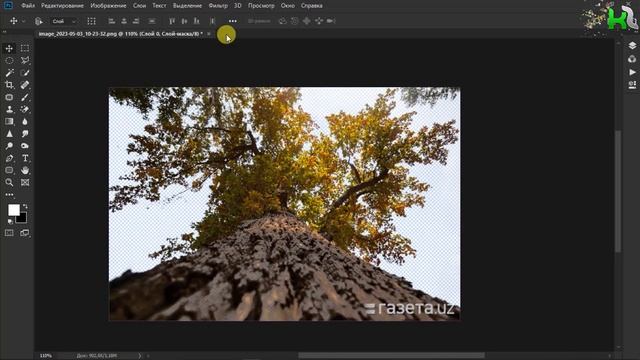This screenshot has width=640, height=360.
Task: Click the vertical scrollbar of canvas
Action: [618, 191]
